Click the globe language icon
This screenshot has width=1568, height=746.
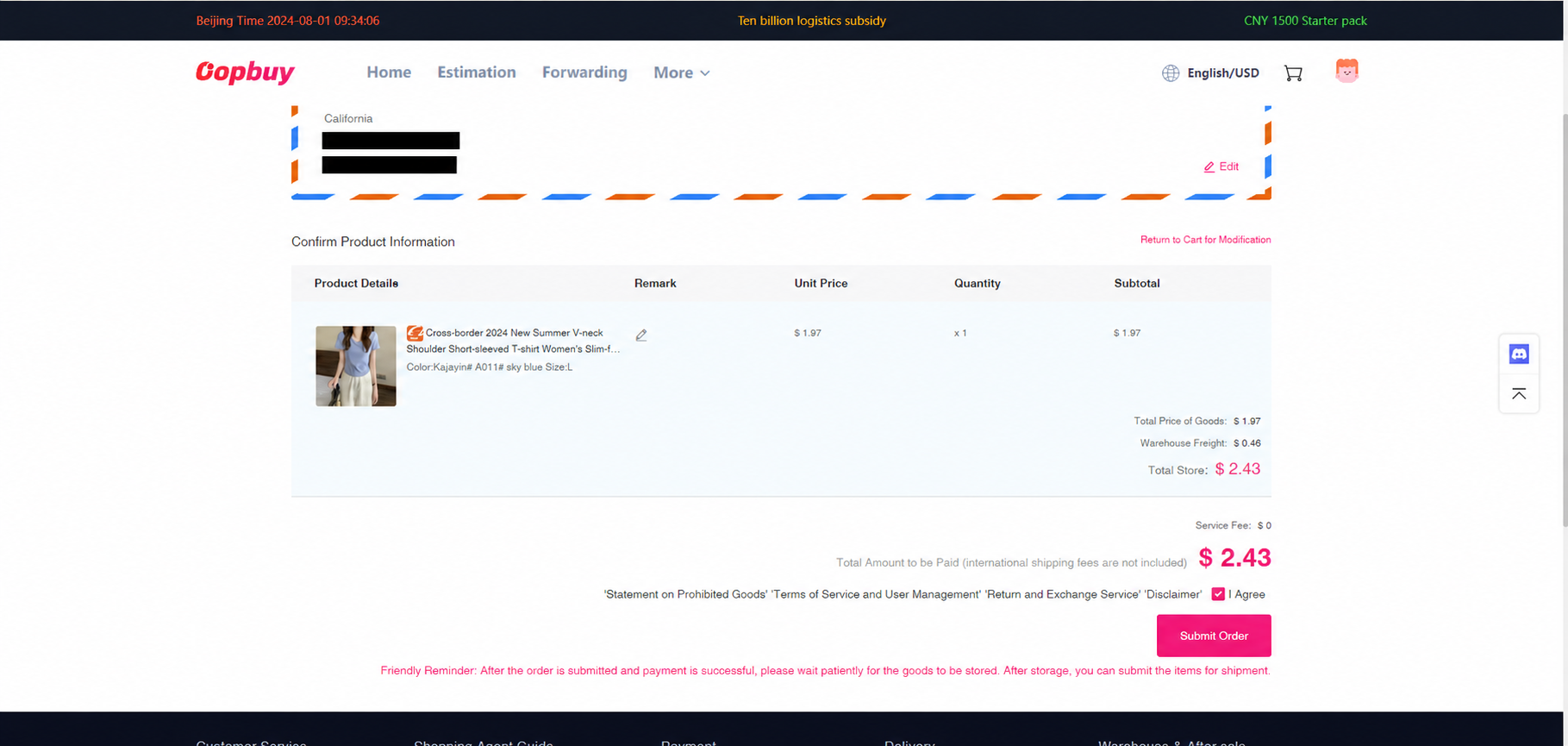coord(1171,73)
